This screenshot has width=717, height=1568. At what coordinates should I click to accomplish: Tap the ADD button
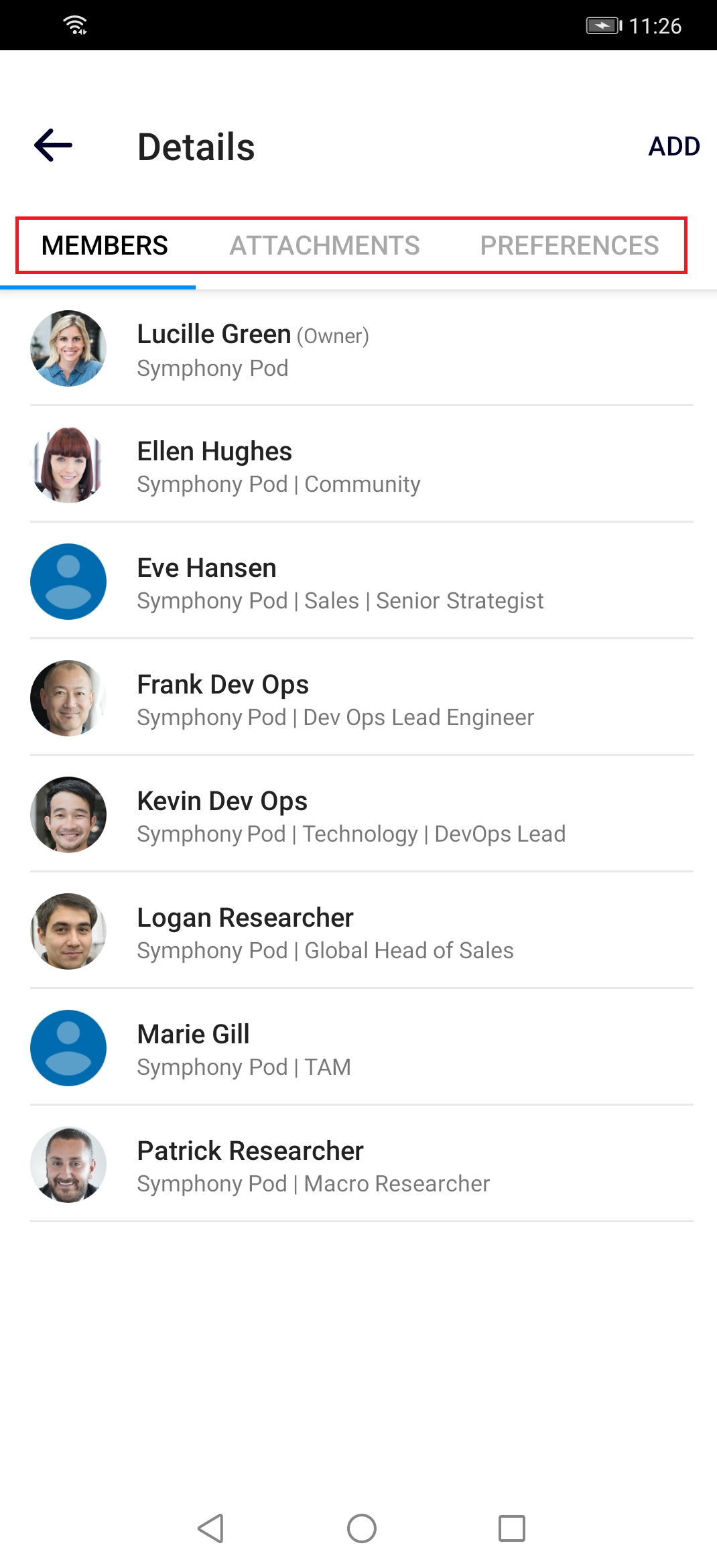point(674,146)
